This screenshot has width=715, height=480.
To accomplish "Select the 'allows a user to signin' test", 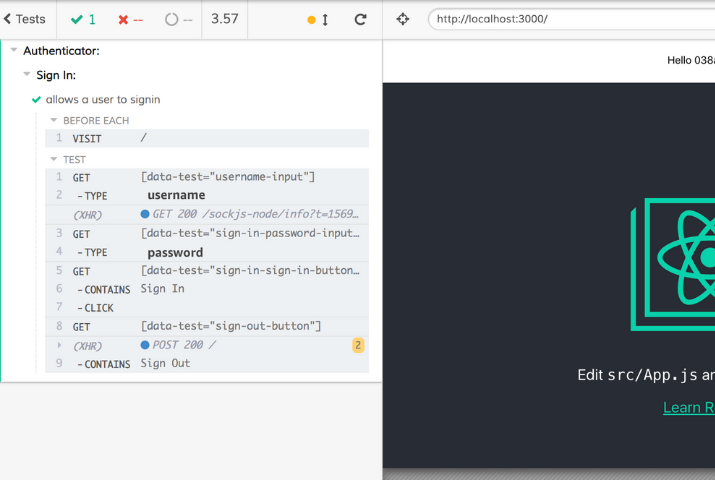I will point(103,99).
